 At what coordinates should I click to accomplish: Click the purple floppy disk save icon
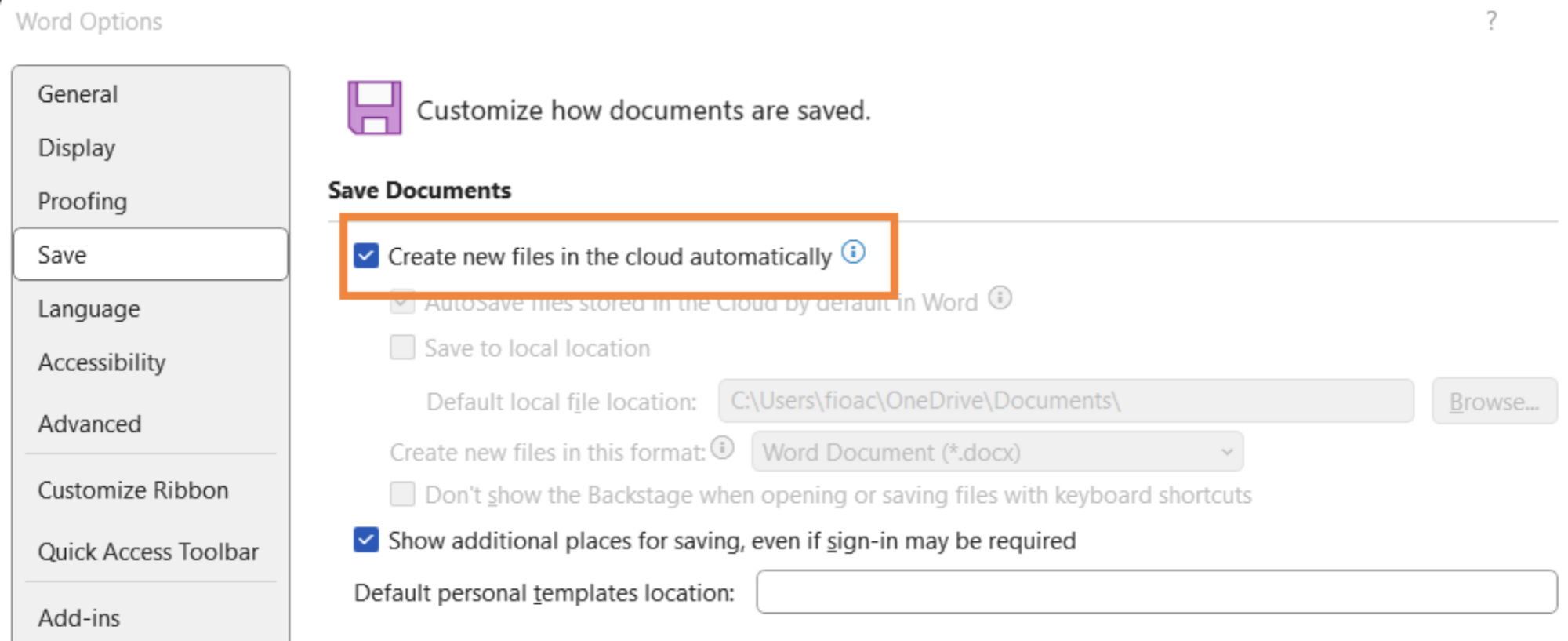click(375, 107)
